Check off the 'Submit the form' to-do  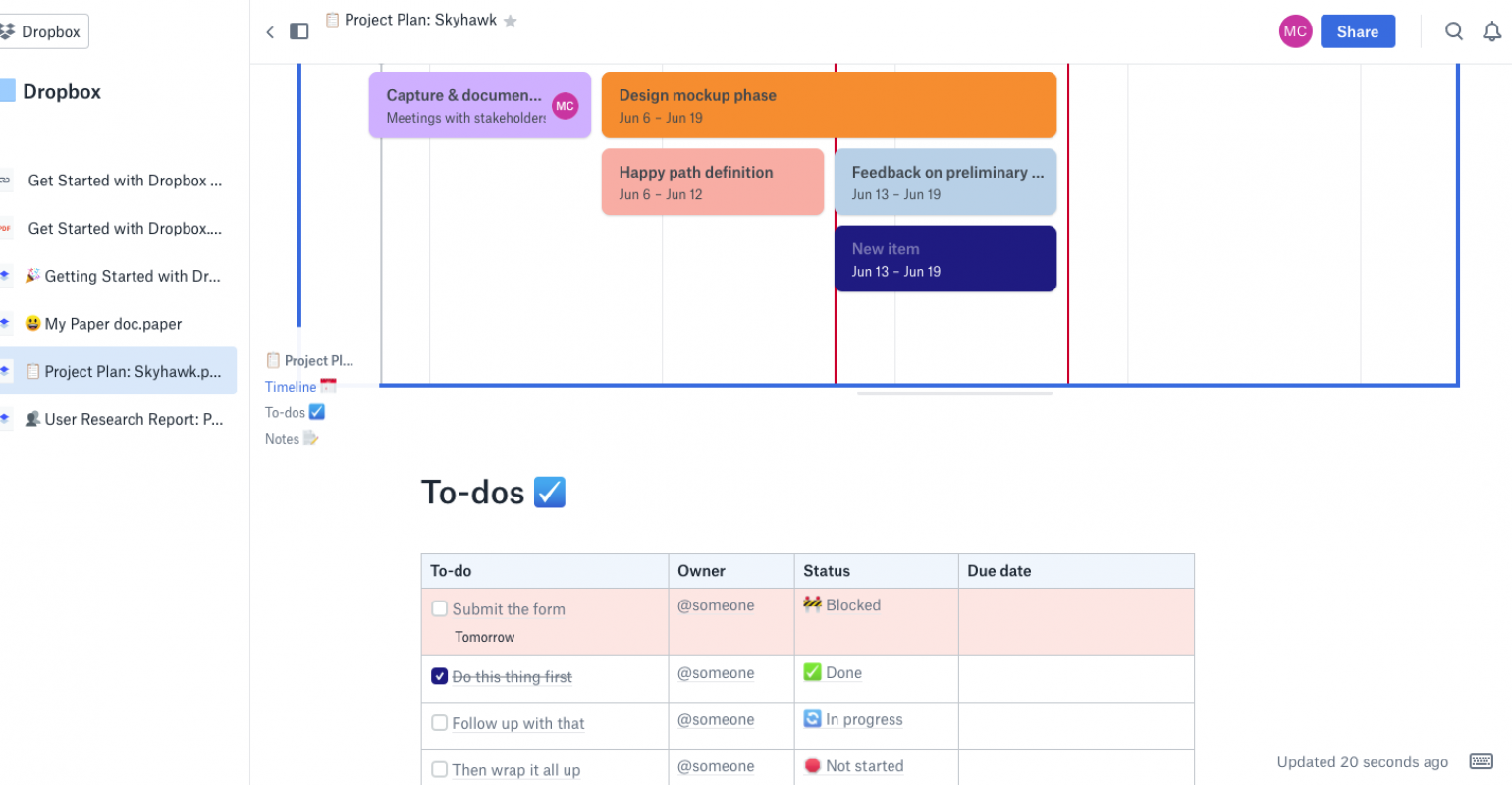(x=439, y=608)
